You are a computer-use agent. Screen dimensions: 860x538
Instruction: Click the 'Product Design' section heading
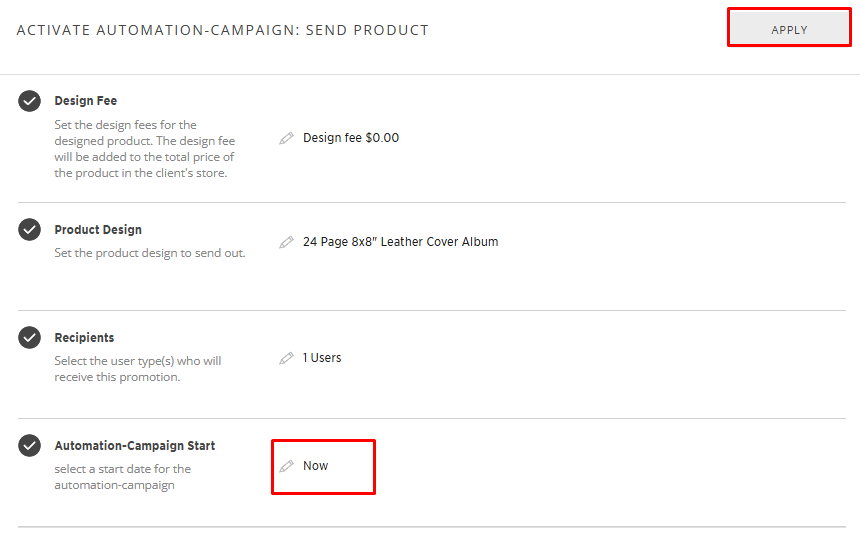(x=98, y=230)
